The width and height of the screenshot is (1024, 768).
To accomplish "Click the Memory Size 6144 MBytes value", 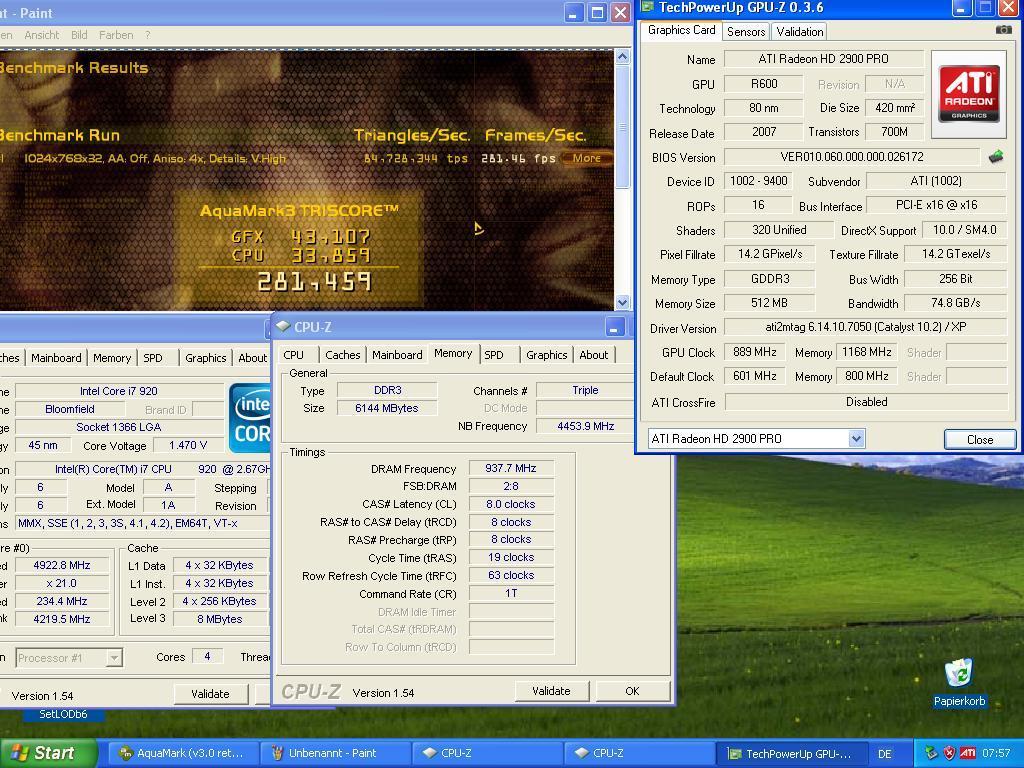I will 387,408.
